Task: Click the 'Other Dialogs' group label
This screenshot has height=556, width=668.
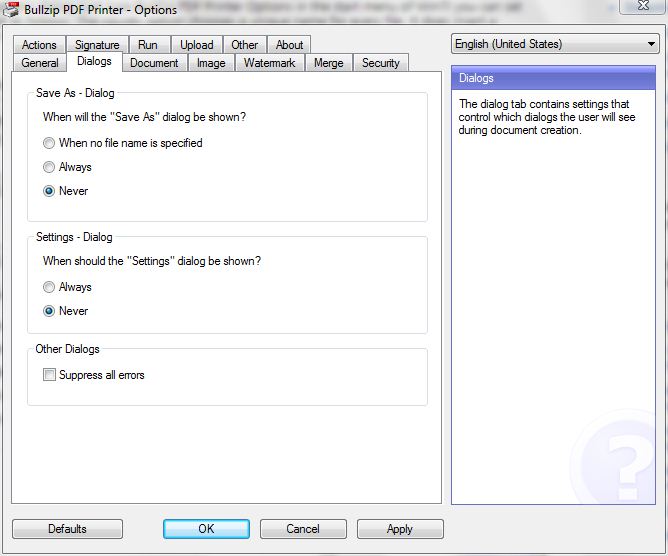Action: pyautogui.click(x=67, y=349)
